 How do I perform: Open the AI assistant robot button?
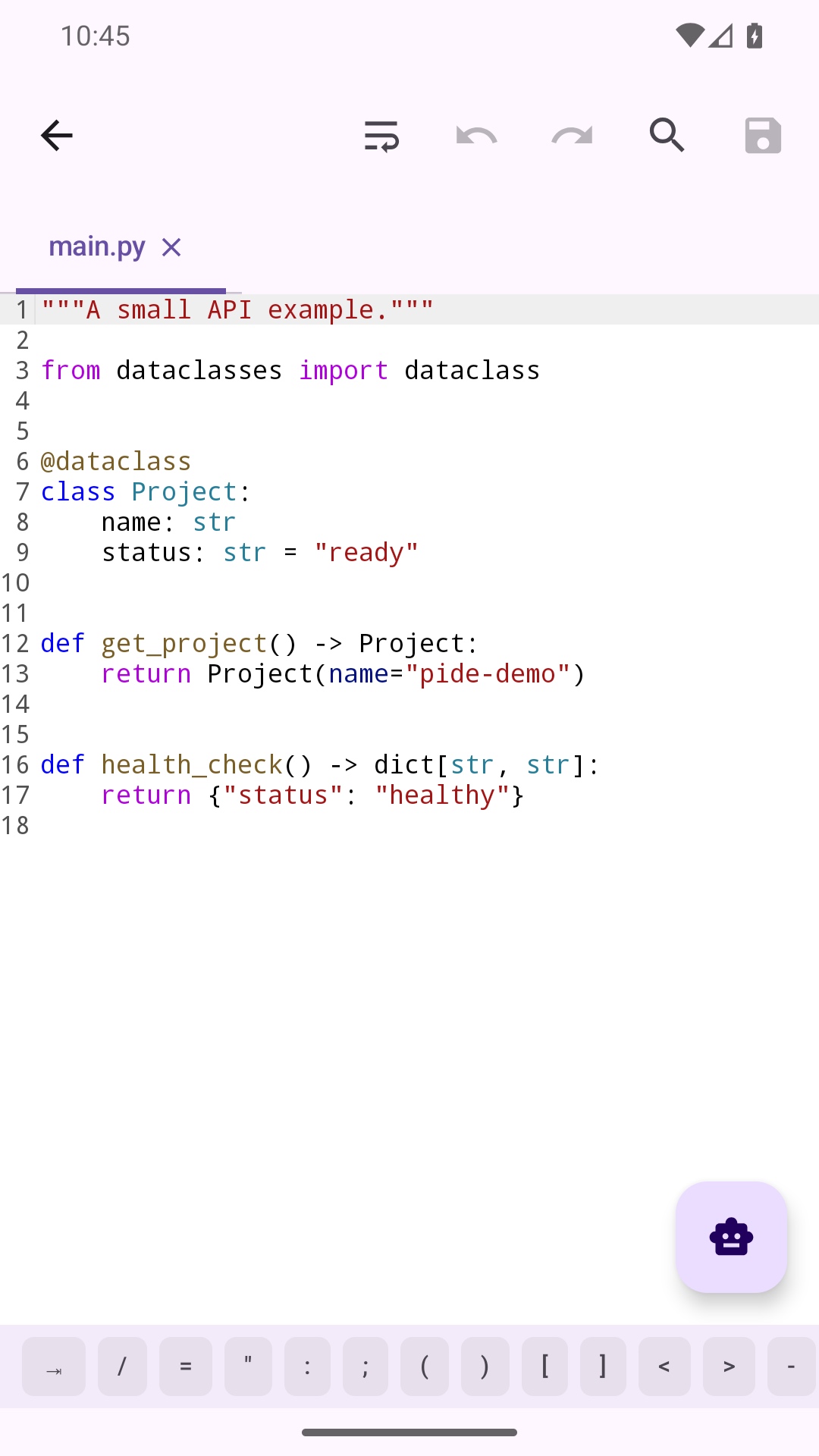[x=732, y=1237]
